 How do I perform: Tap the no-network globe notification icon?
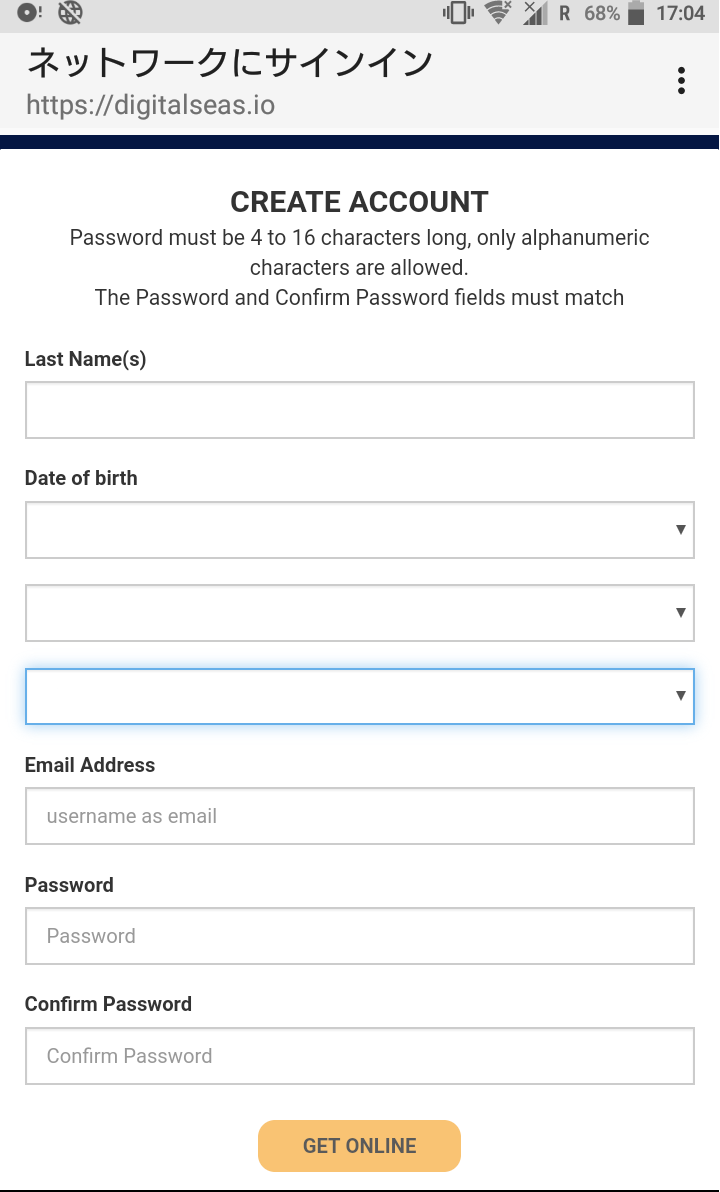pos(70,12)
